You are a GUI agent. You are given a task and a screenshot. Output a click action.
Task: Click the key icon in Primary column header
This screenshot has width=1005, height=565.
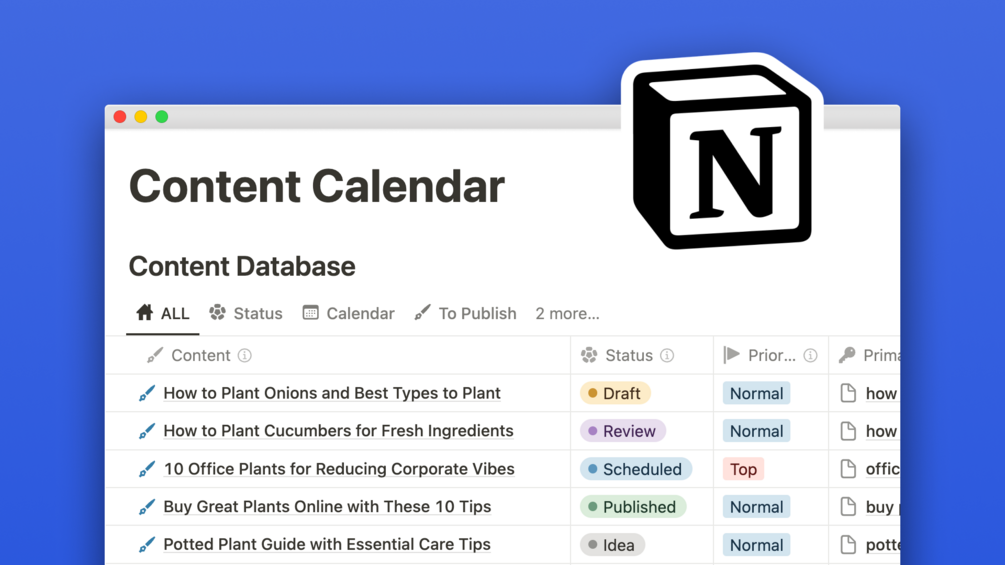(847, 355)
